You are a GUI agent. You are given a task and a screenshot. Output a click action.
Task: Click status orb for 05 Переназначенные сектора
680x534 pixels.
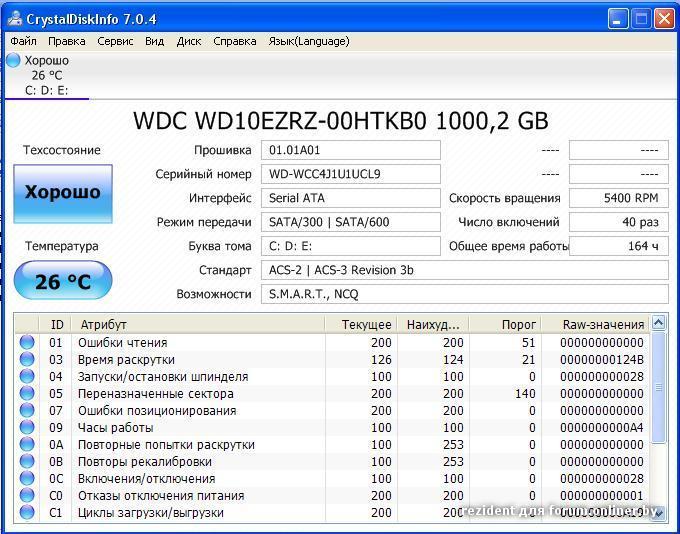tap(27, 393)
